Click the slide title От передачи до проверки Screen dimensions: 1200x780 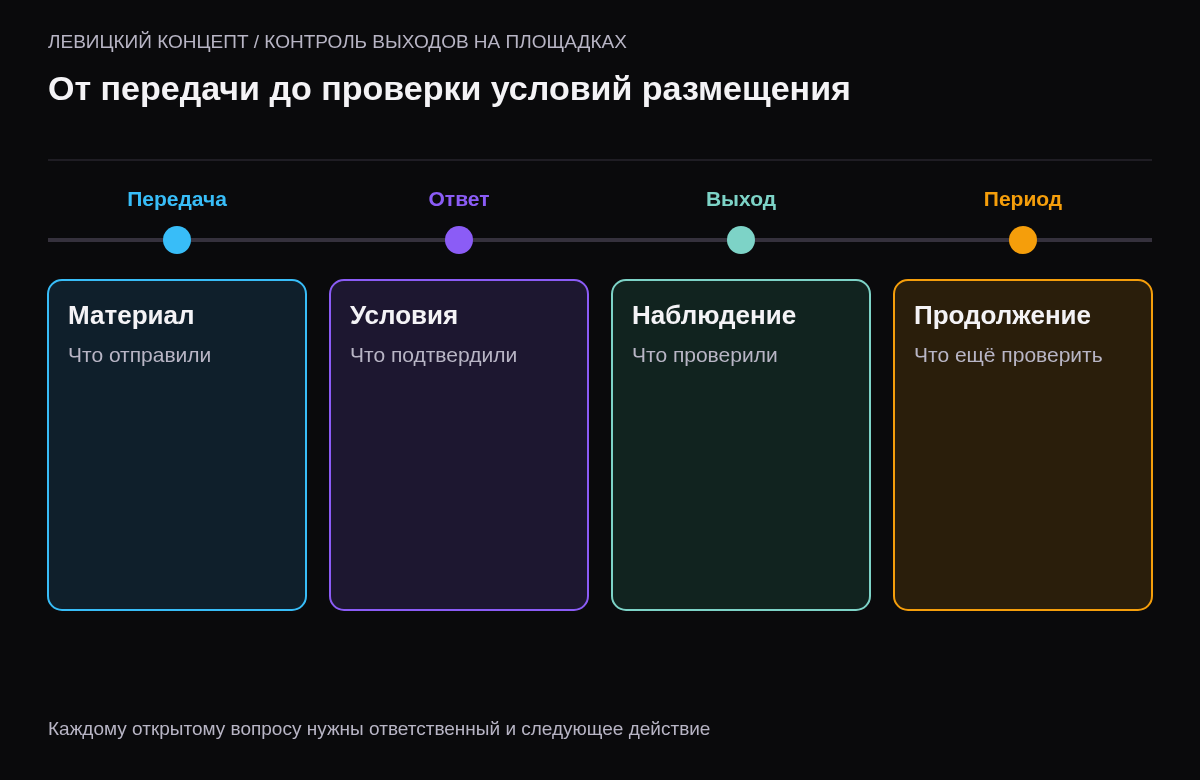(x=449, y=89)
